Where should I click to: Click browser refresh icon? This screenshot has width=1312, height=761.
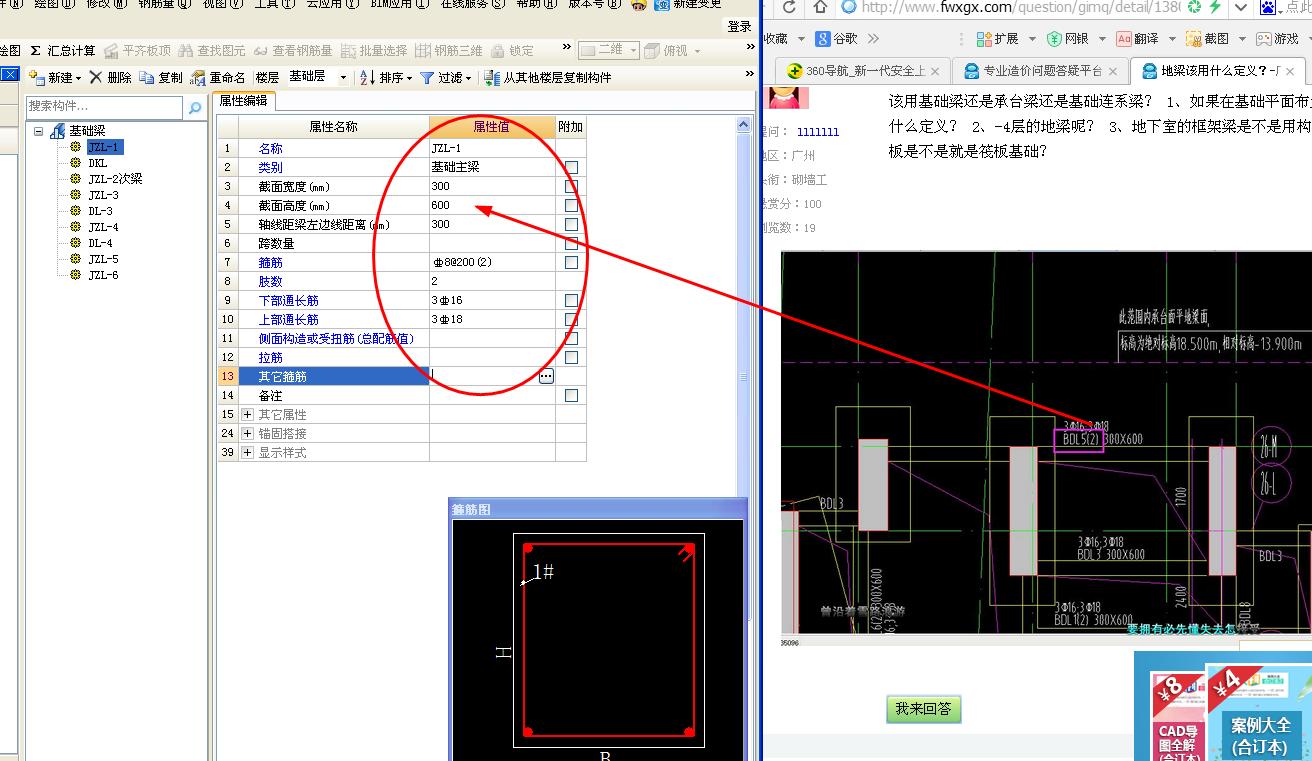coord(790,8)
